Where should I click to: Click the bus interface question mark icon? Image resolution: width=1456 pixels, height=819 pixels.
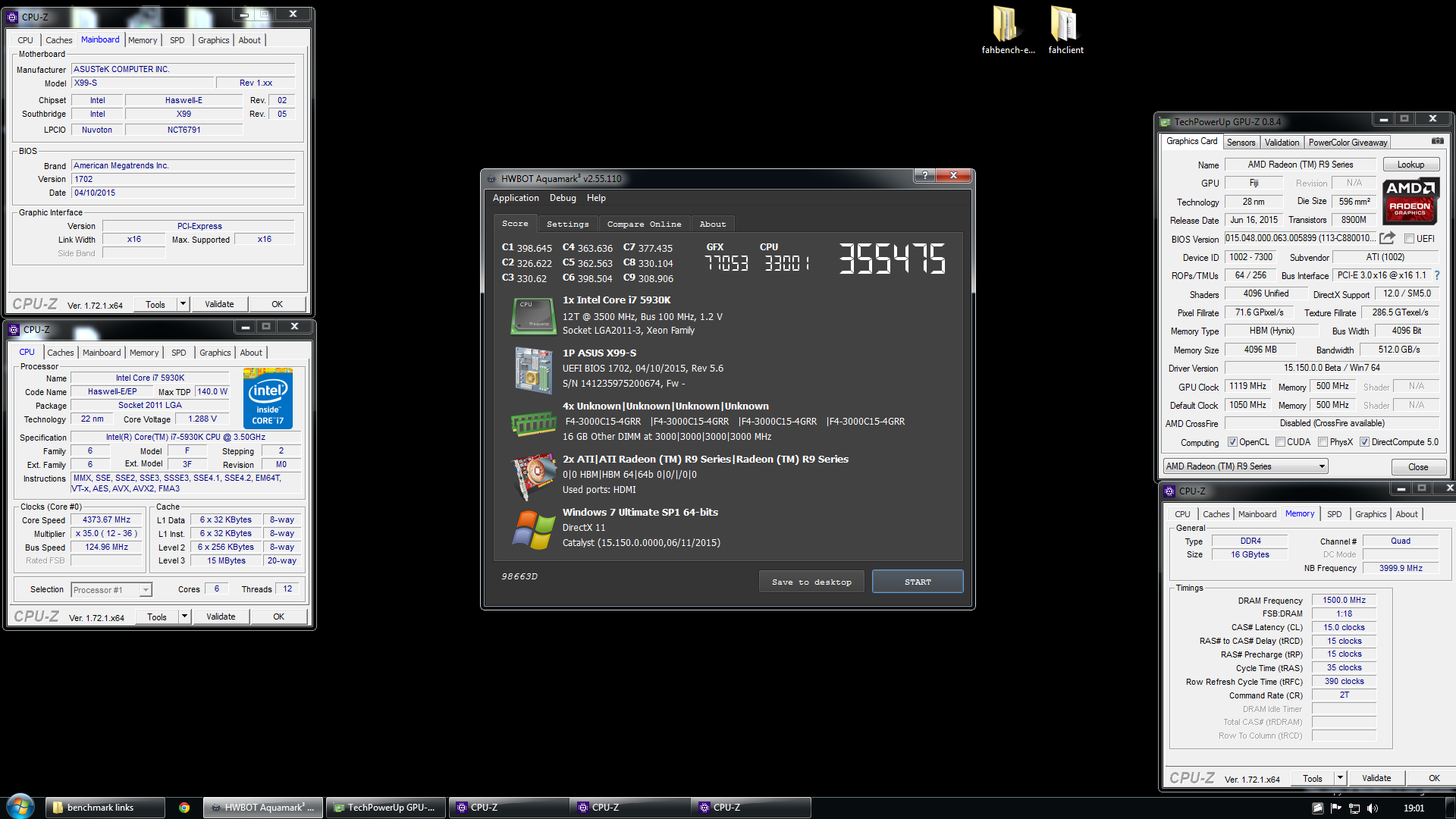[x=1436, y=275]
